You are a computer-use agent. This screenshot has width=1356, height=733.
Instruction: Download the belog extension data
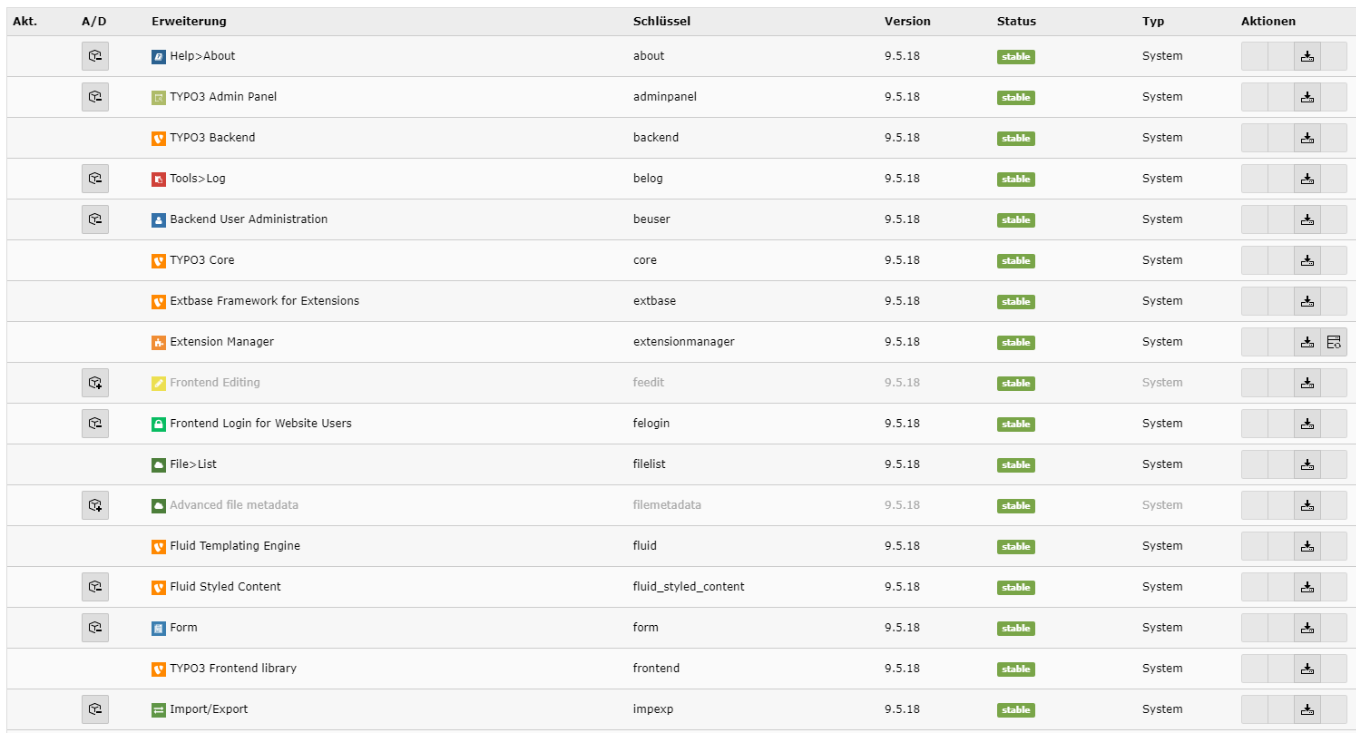[x=1307, y=179]
